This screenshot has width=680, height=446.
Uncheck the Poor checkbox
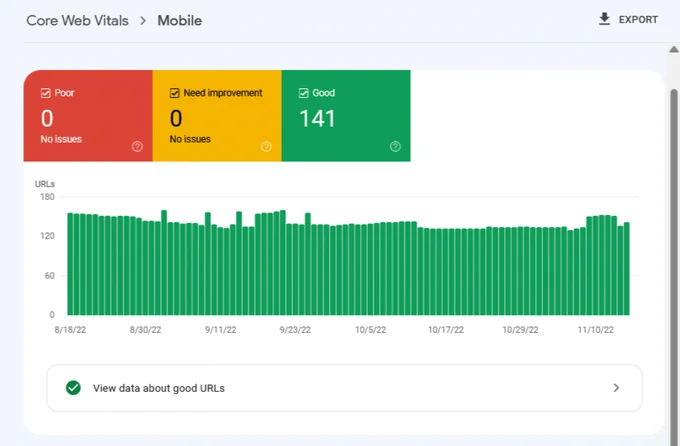46,93
